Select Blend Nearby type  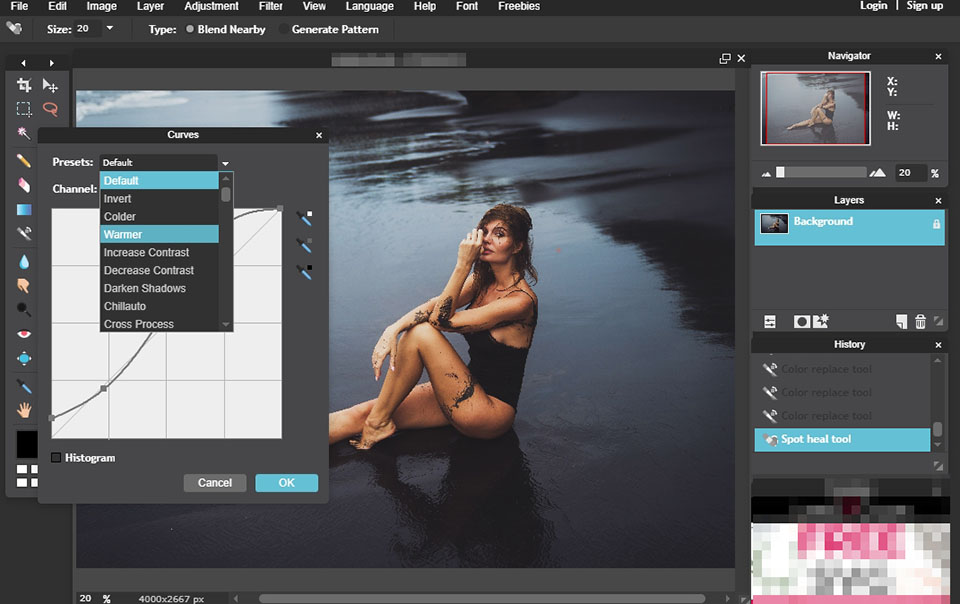tap(190, 29)
